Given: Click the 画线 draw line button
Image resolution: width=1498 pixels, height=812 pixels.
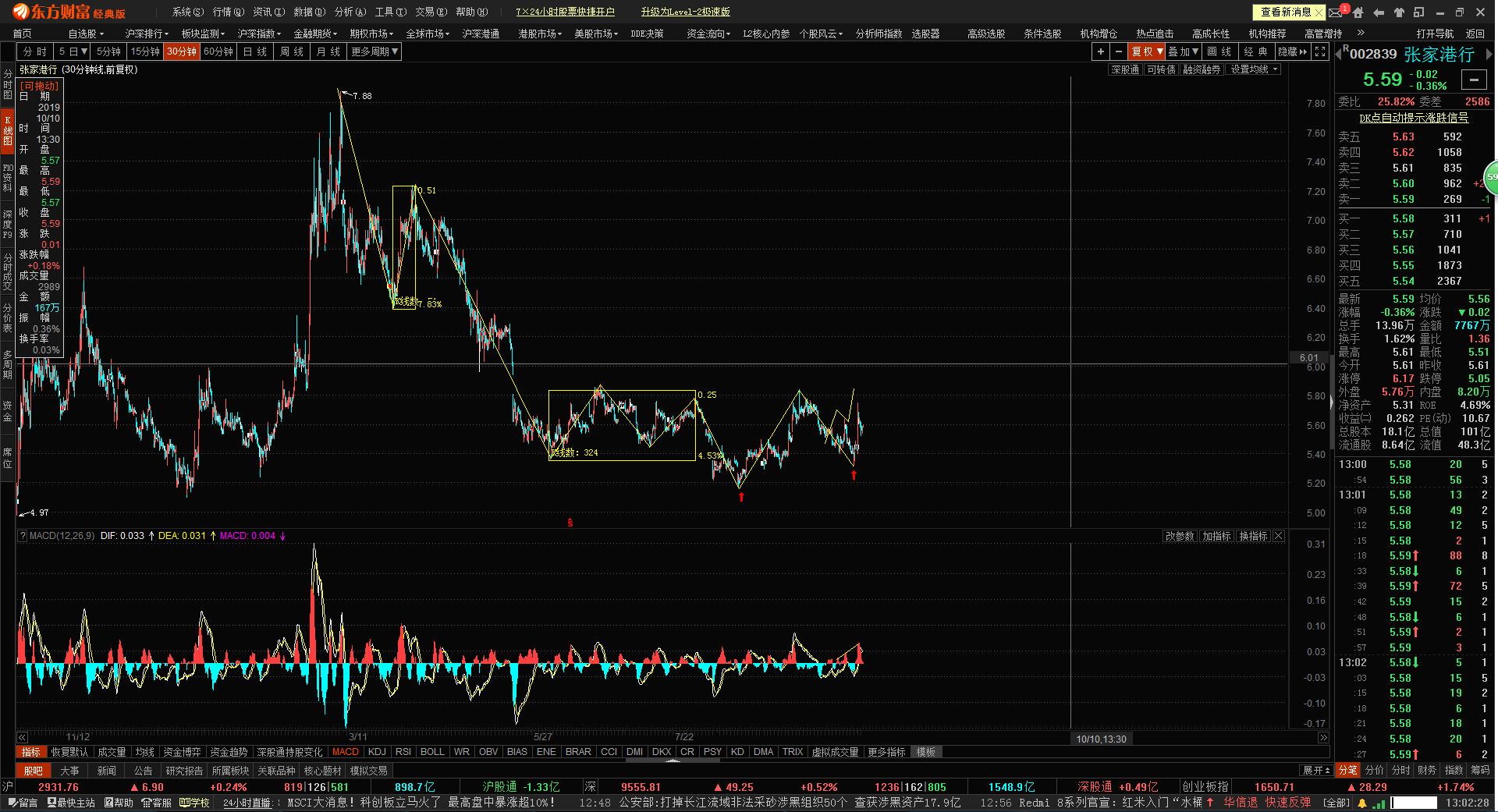Looking at the screenshot, I should [1219, 51].
